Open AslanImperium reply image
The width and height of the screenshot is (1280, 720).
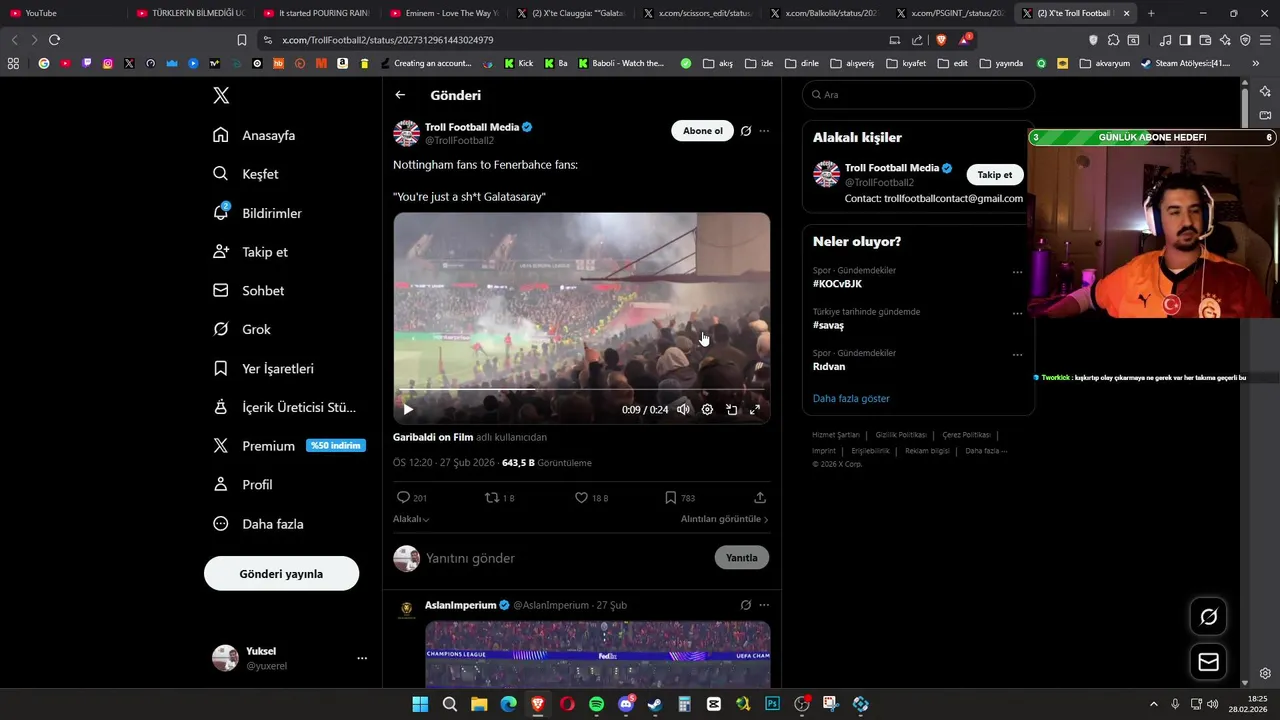coord(598,654)
